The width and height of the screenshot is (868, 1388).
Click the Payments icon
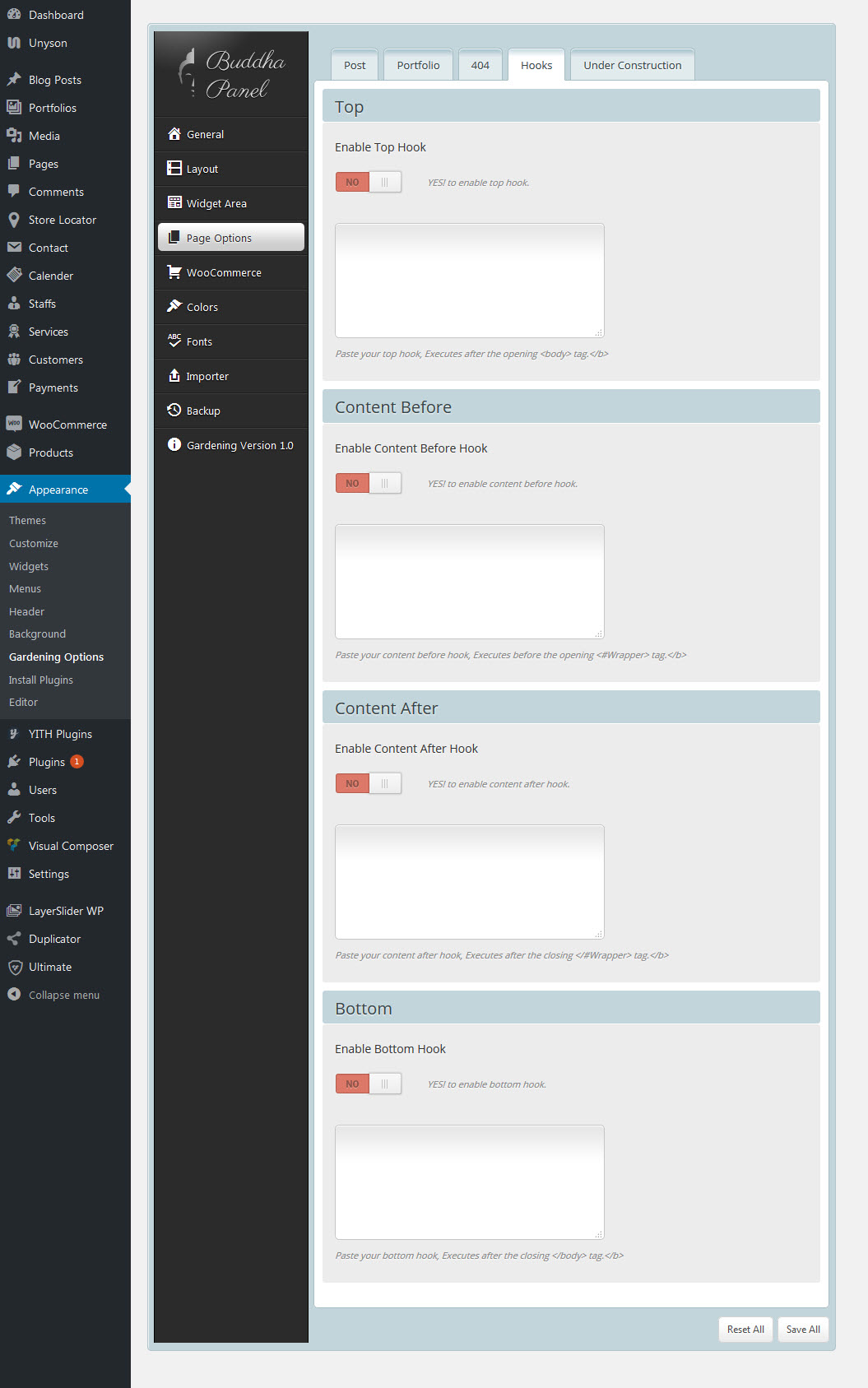point(14,388)
